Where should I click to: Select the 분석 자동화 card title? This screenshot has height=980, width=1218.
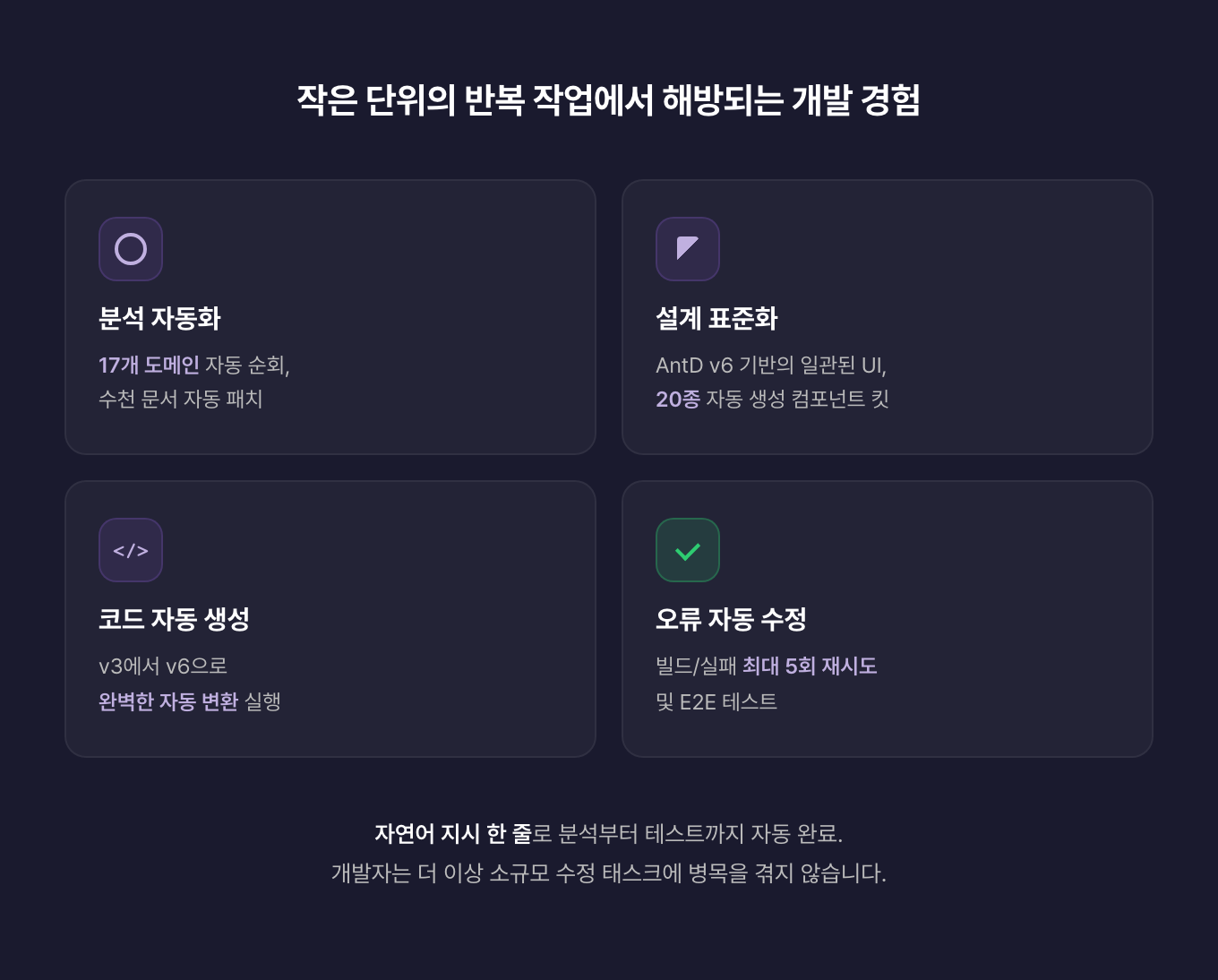[x=159, y=318]
